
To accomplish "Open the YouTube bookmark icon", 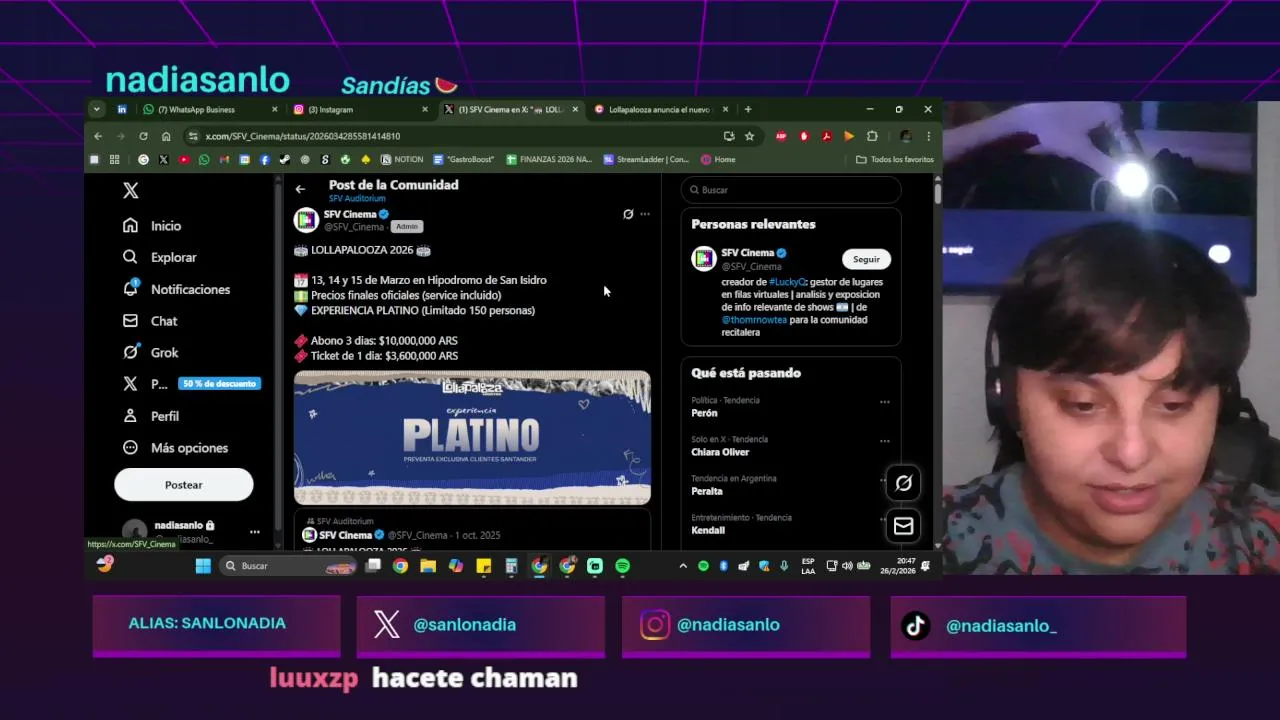I will click(x=184, y=159).
